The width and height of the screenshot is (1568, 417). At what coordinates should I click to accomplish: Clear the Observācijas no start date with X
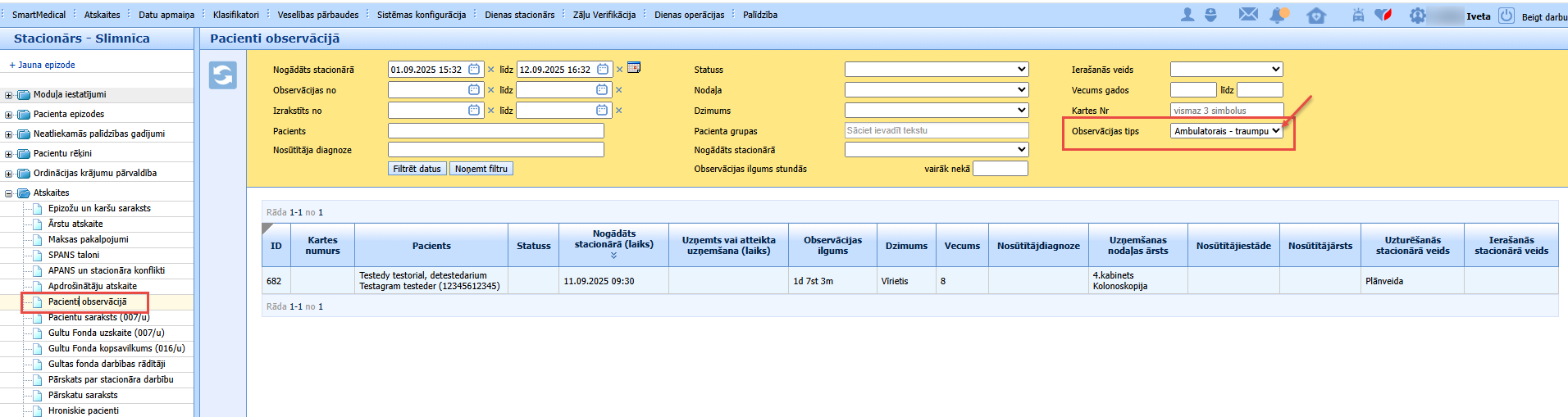coord(491,90)
